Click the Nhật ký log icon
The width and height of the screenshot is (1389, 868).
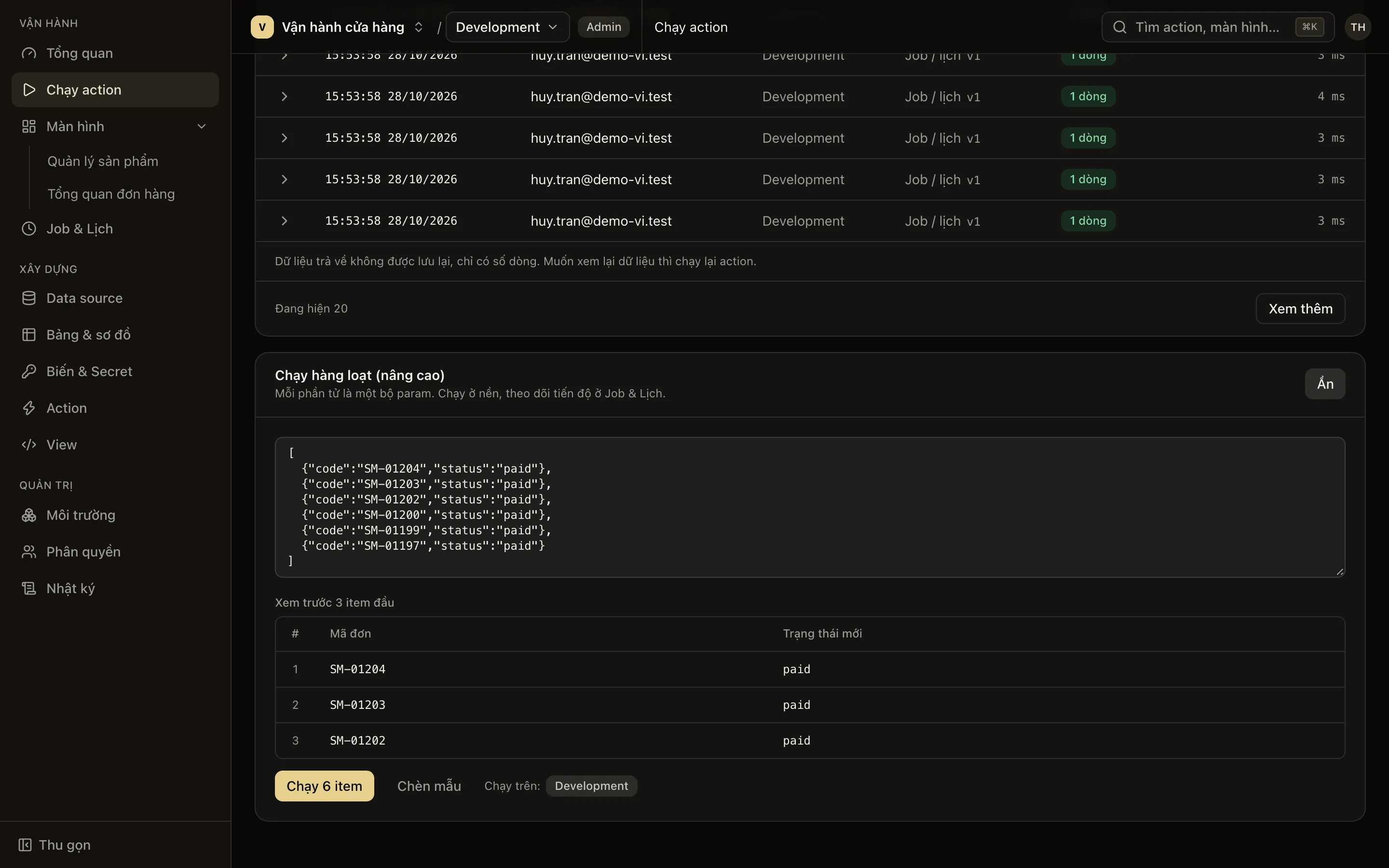coord(29,588)
